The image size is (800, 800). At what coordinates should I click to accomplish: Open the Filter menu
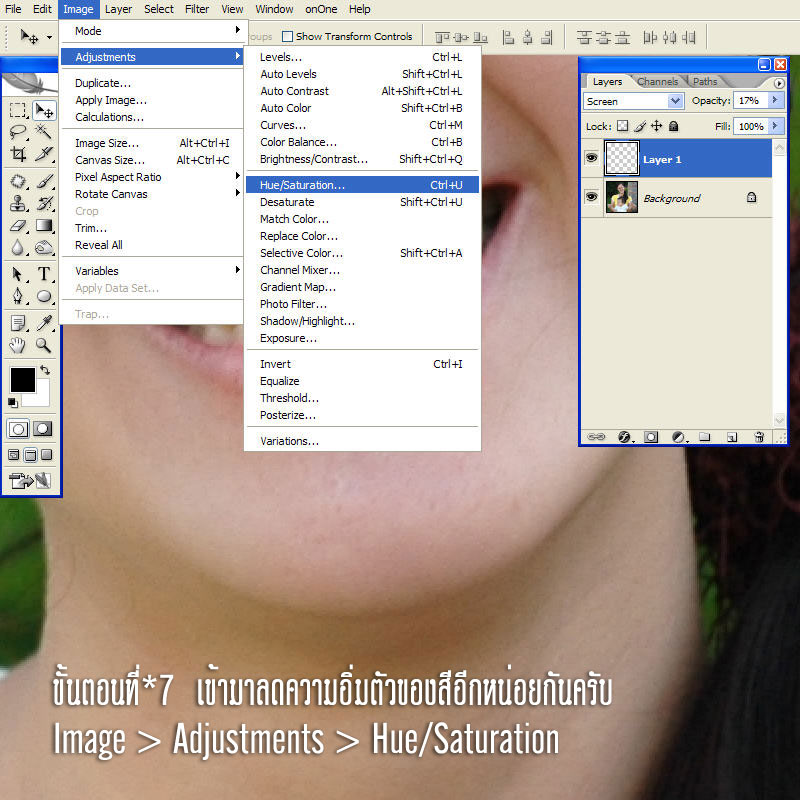[197, 9]
